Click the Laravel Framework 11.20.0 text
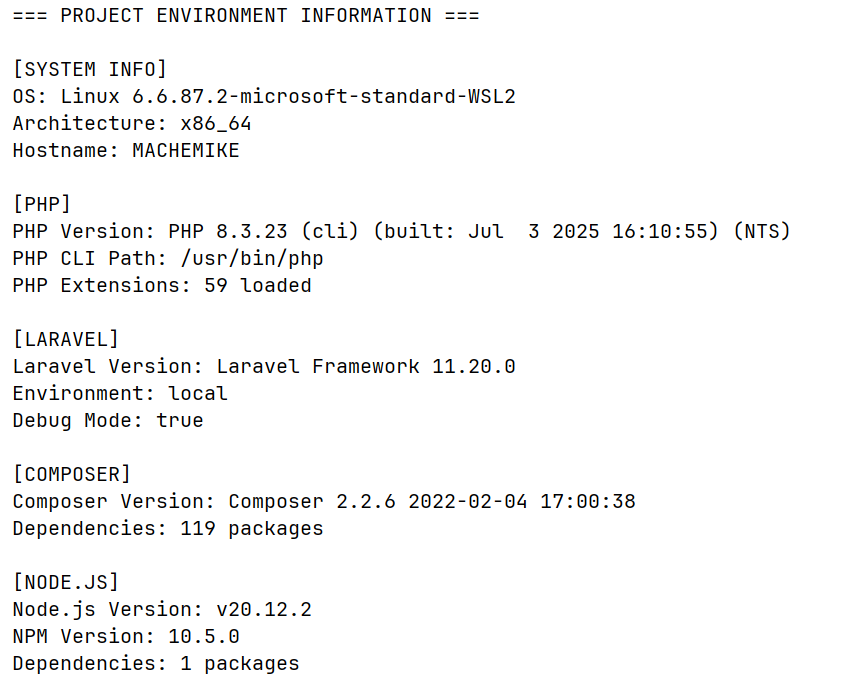Viewport: 859px width, 698px height. (366, 366)
